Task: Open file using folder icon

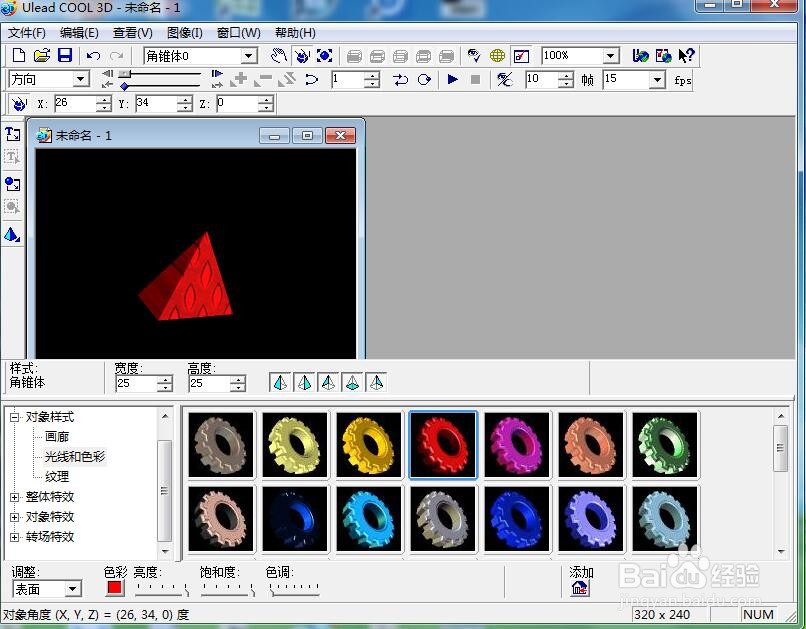Action: pyautogui.click(x=42, y=56)
